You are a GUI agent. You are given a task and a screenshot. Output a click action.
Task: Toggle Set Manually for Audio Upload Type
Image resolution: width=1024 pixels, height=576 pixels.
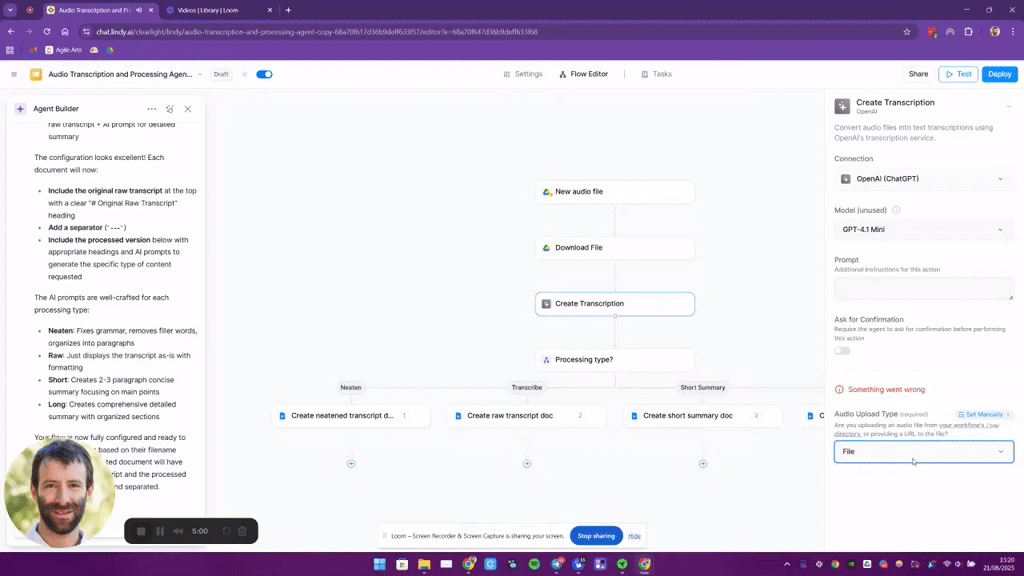click(x=984, y=414)
